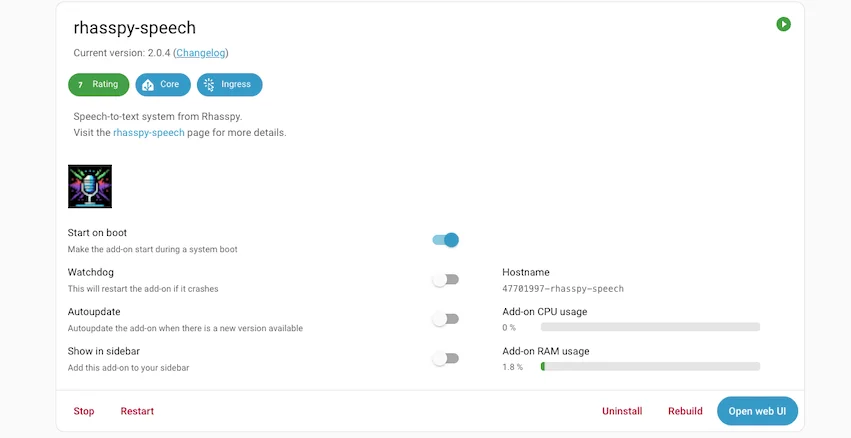Click 'This will restart the add-on if it crashes'

pos(143,289)
